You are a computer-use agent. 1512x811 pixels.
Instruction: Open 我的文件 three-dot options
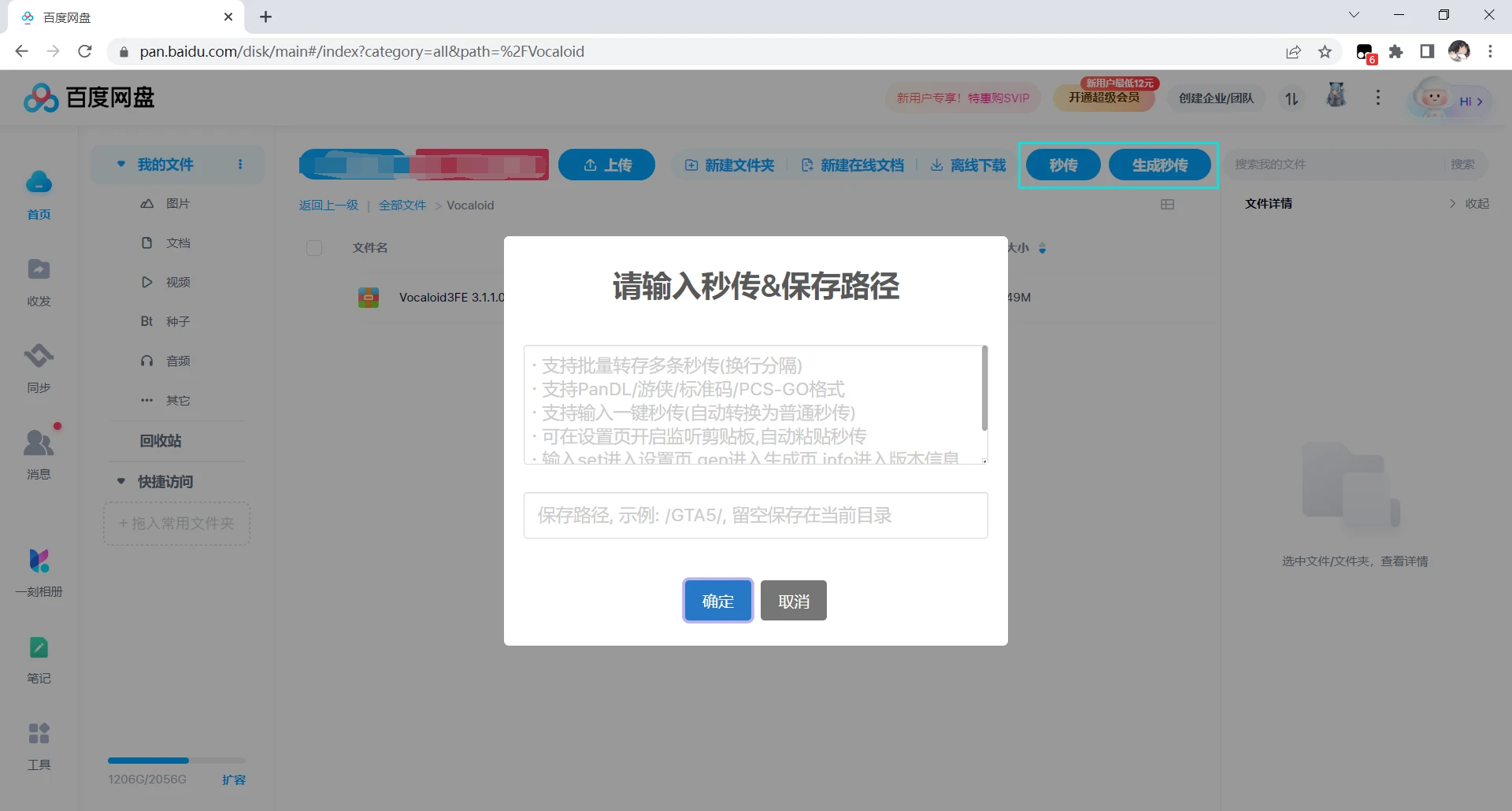240,165
